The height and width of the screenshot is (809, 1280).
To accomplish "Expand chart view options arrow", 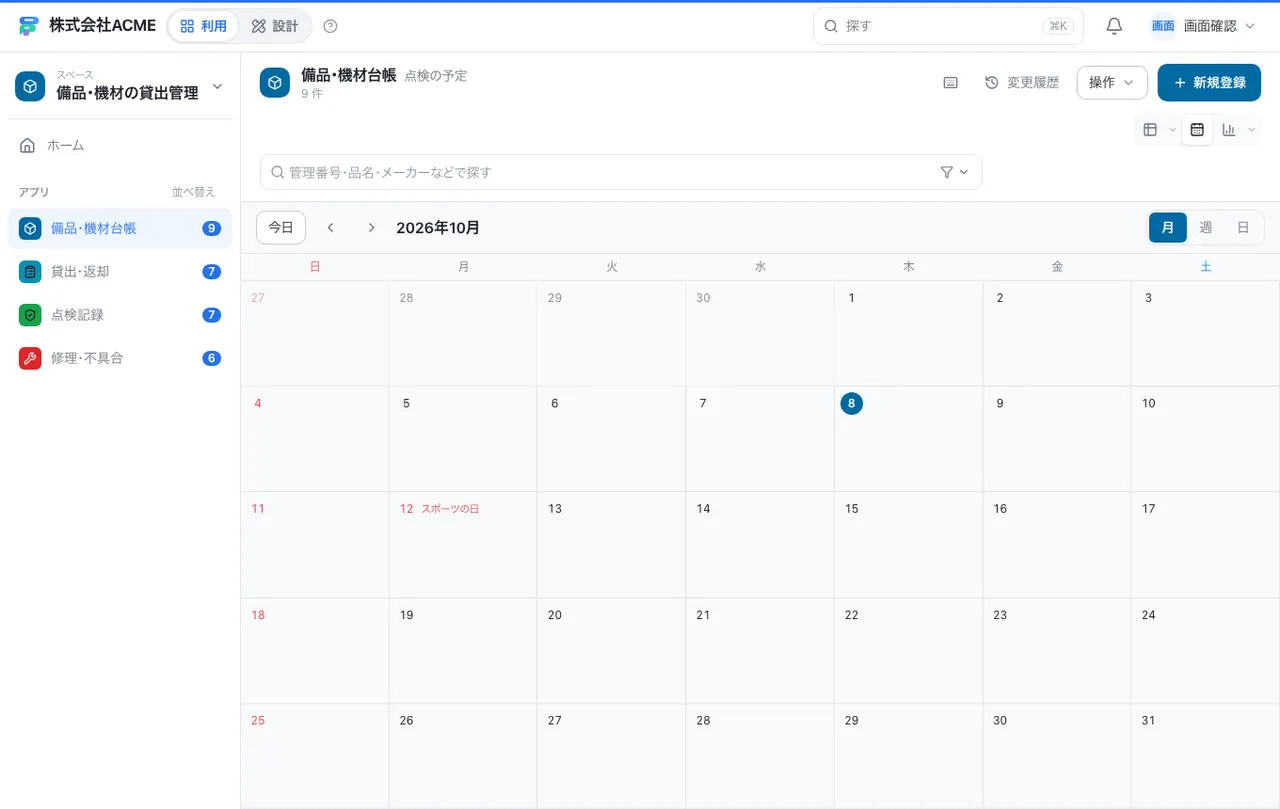I will (x=1251, y=130).
